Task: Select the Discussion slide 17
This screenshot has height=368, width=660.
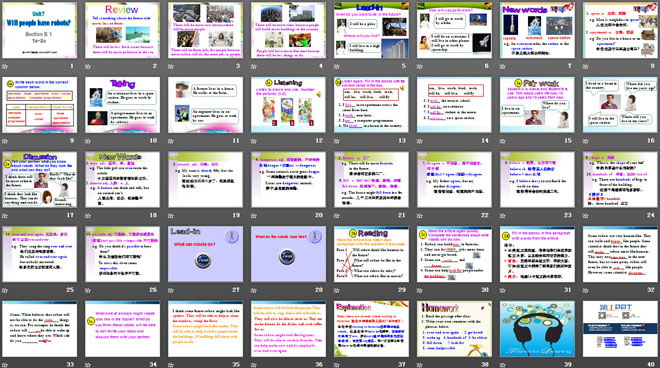Action: tap(40, 179)
